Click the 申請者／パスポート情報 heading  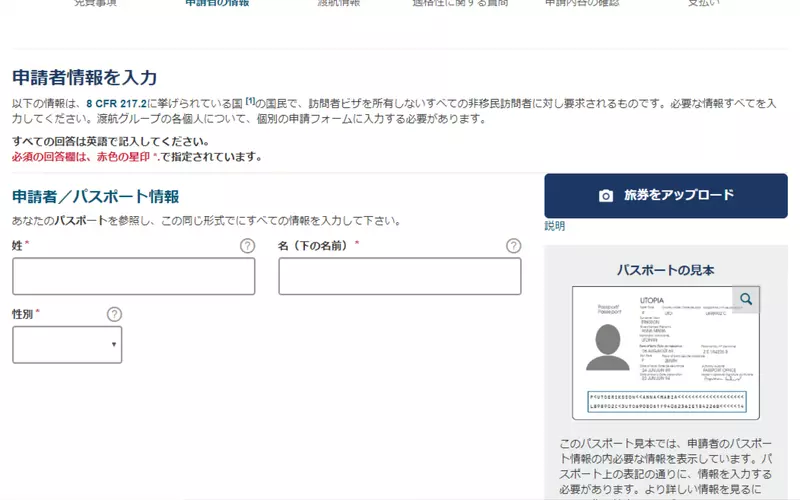pos(95,196)
